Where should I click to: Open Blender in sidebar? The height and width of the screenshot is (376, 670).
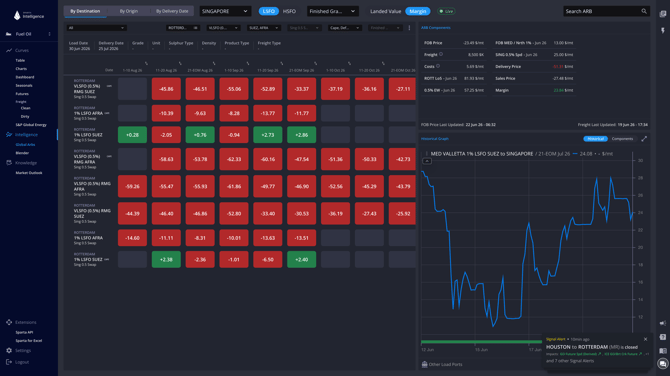(22, 153)
